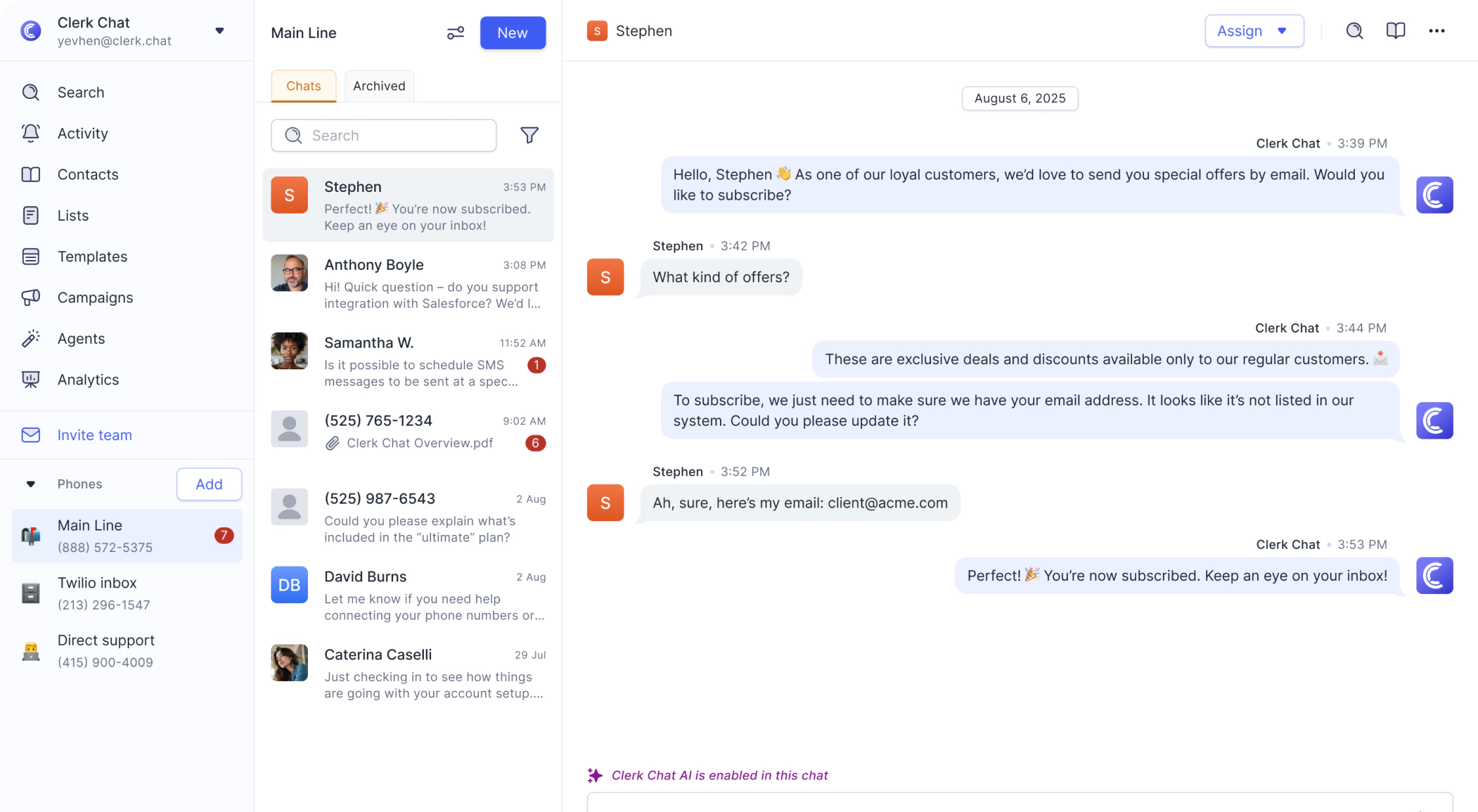This screenshot has height=812, width=1478.
Task: Open inbox settings sliders icon
Action: (455, 33)
